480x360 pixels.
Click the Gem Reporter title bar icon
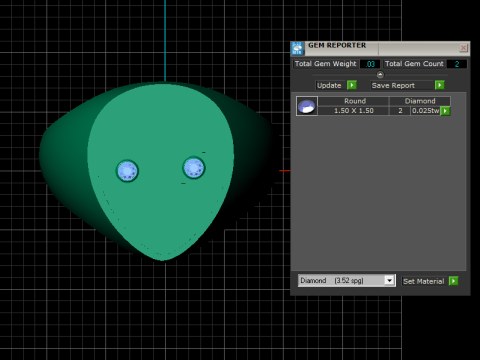click(297, 48)
